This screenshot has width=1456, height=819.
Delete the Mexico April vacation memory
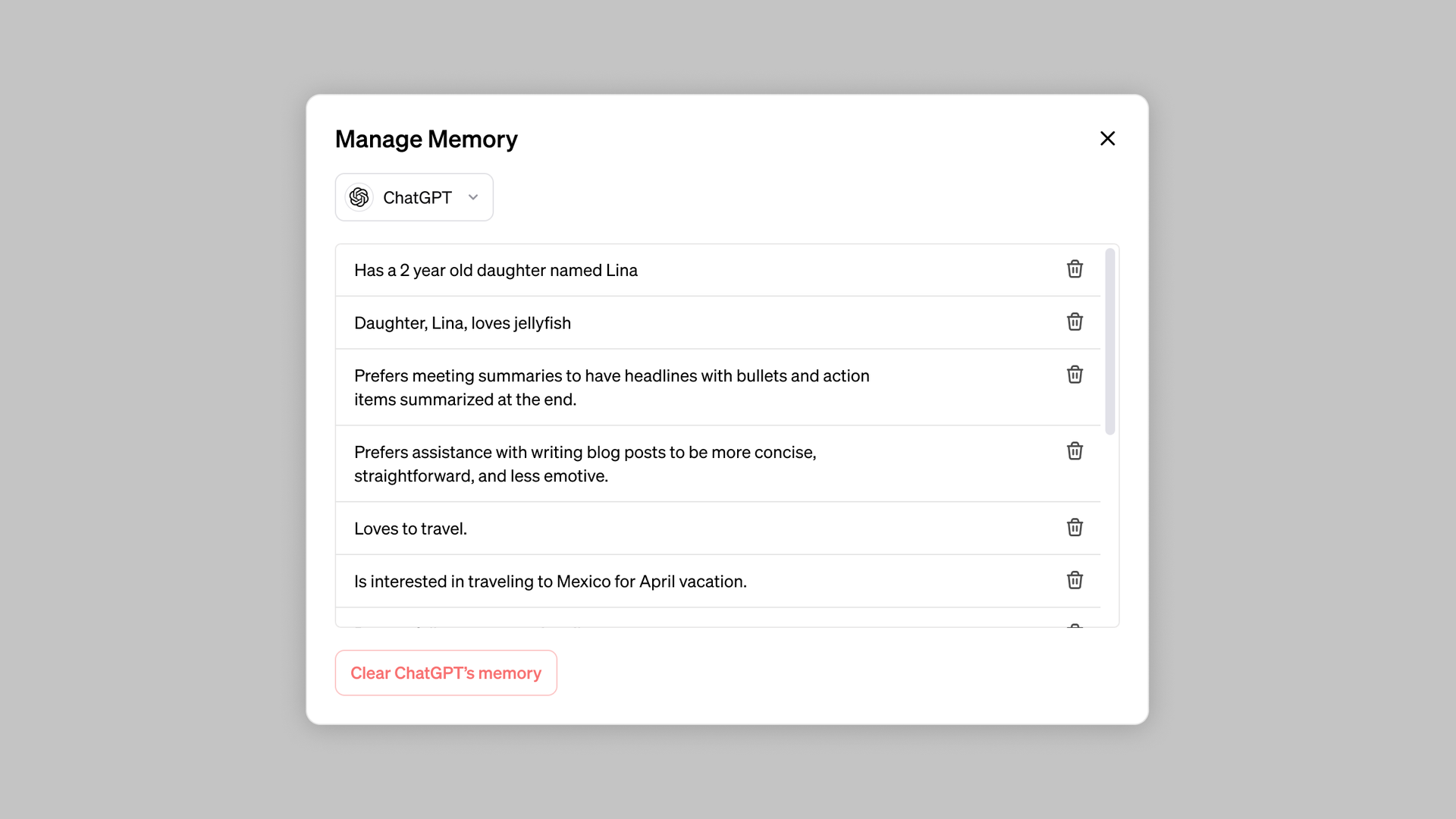click(1075, 580)
